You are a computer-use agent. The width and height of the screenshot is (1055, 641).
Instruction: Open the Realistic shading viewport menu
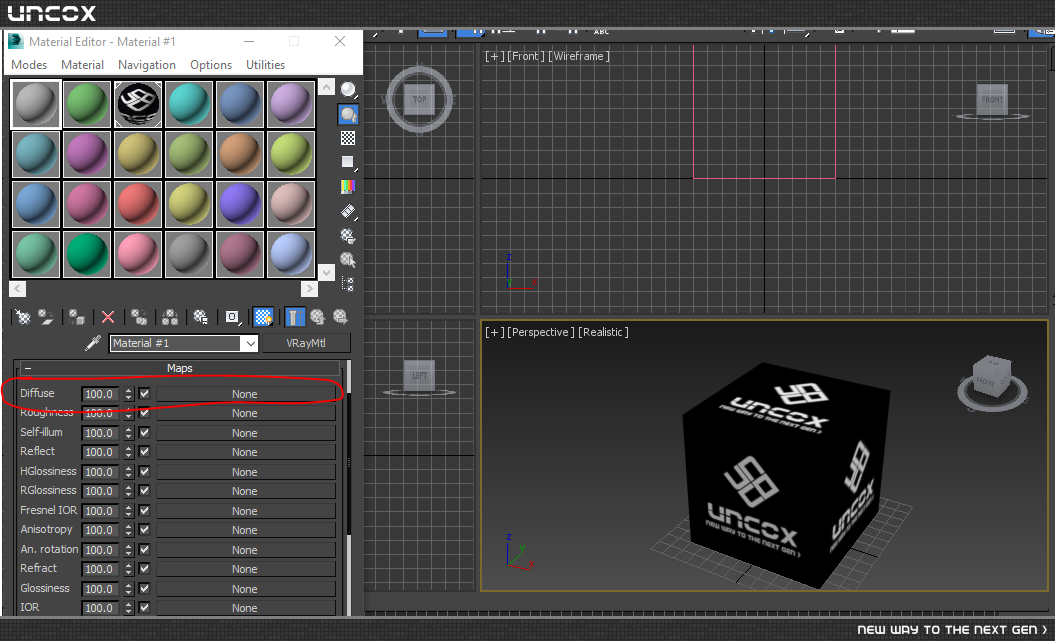tap(604, 332)
